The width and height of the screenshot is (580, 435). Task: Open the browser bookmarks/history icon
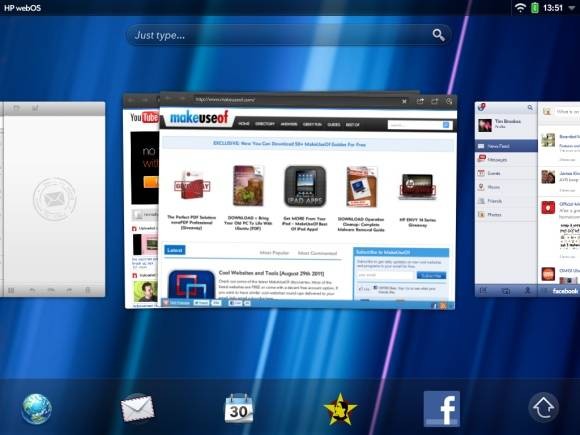click(x=449, y=101)
